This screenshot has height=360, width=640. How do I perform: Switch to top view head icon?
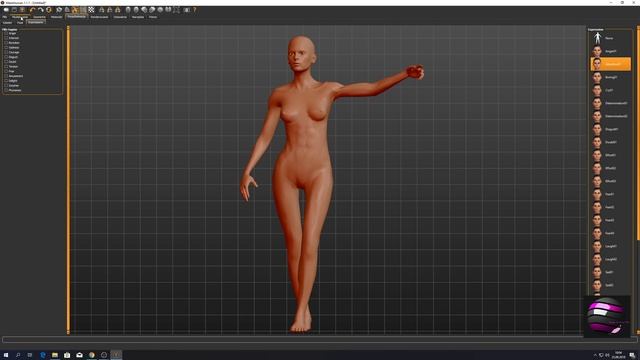160,10
